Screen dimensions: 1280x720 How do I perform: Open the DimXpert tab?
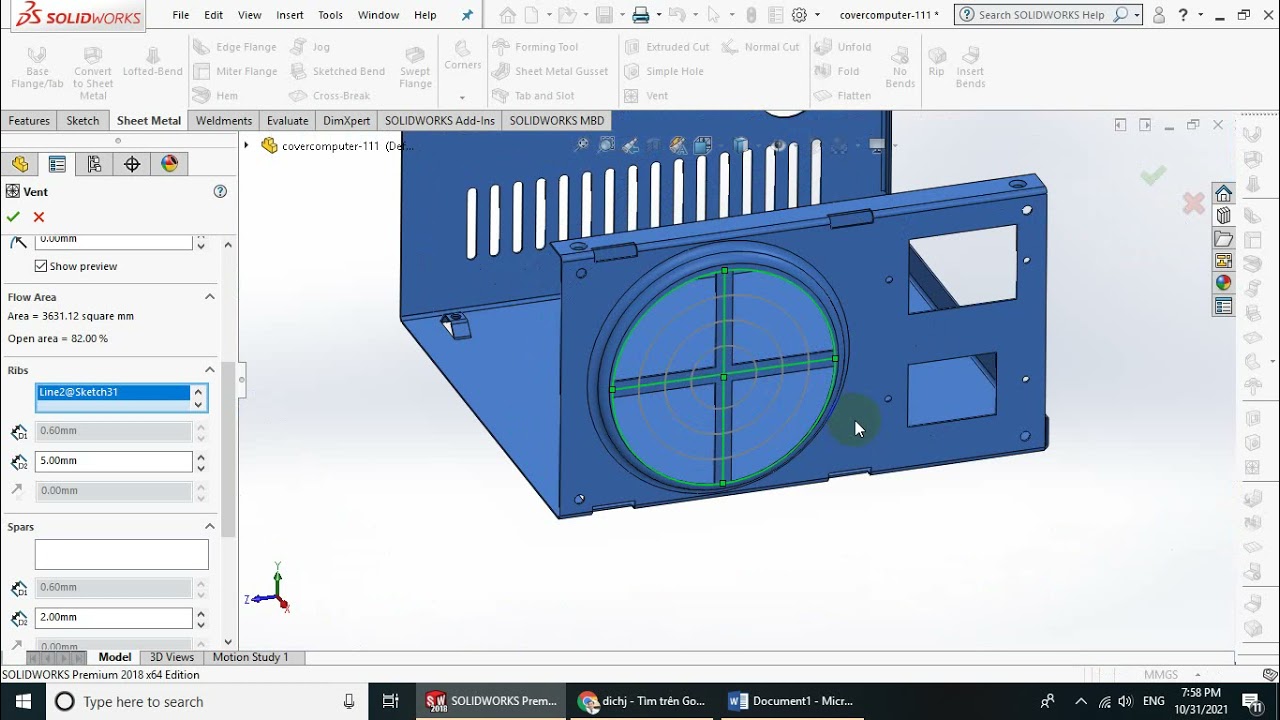click(x=347, y=120)
